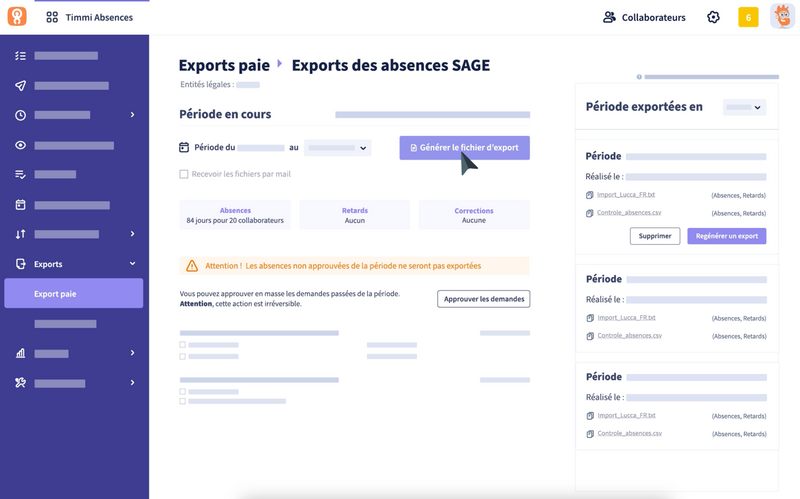Click the Exports file icon in the sidebar
800x499 pixels.
20,264
